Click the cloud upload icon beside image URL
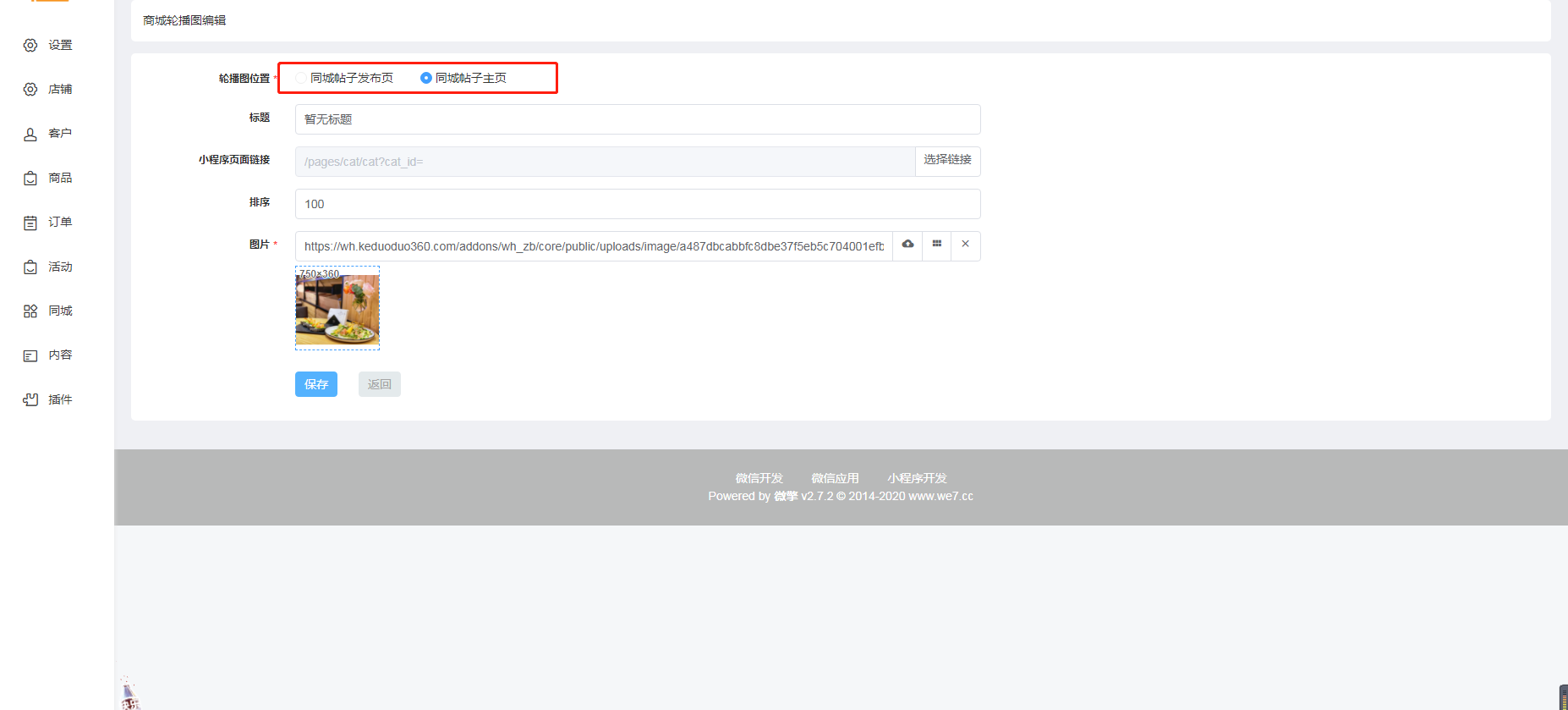This screenshot has height=710, width=1568. [907, 245]
